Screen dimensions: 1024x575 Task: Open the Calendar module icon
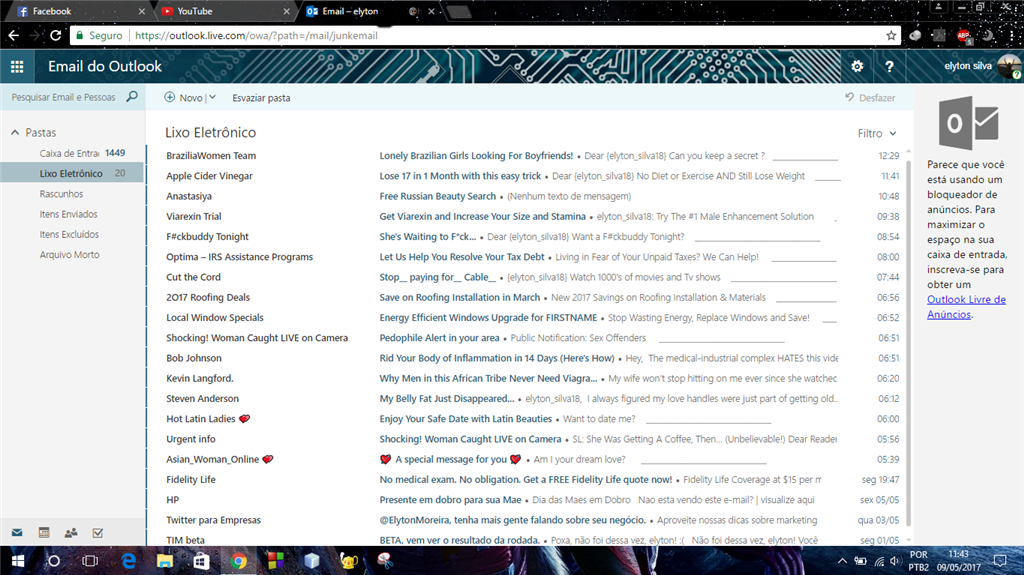44,533
